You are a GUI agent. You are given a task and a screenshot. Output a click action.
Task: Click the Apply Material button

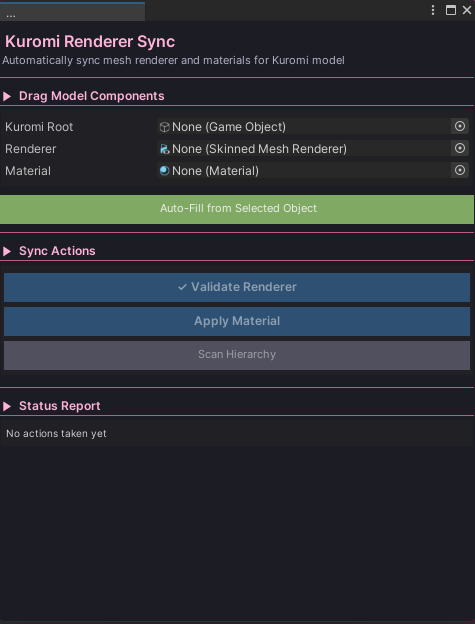point(237,321)
